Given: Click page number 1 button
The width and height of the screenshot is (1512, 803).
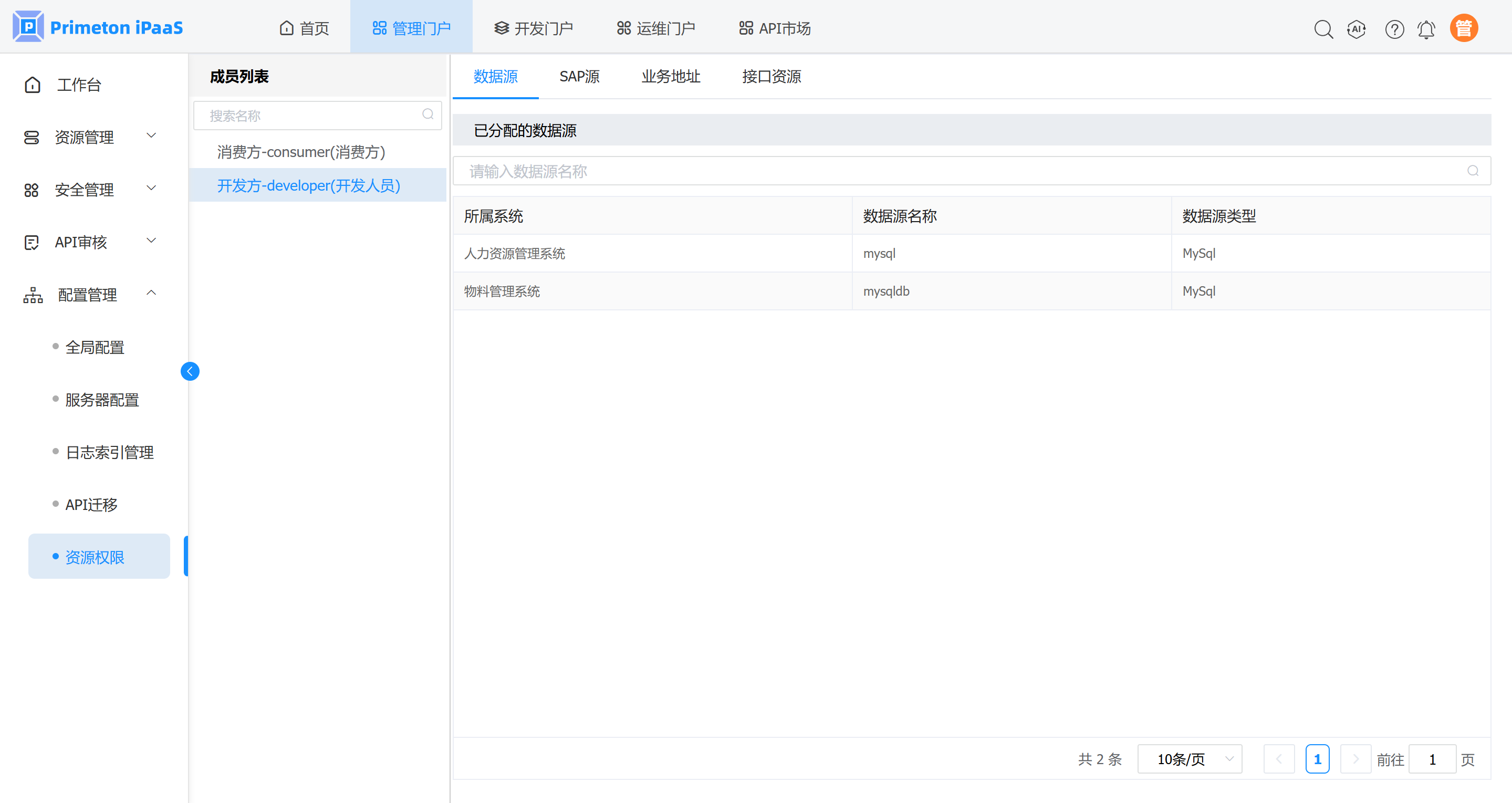Looking at the screenshot, I should pyautogui.click(x=1317, y=759).
